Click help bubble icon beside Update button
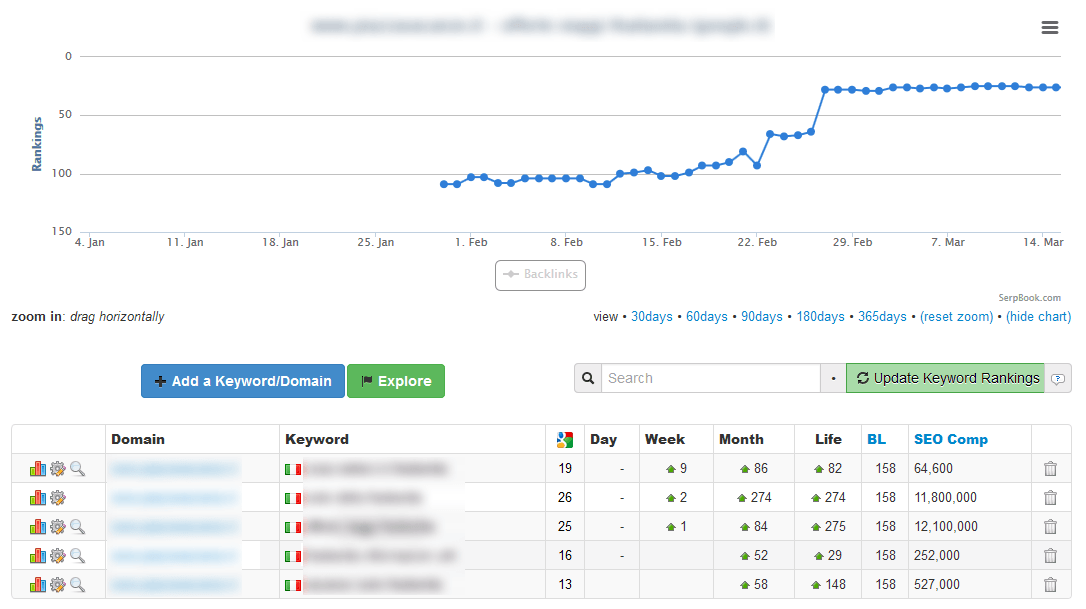This screenshot has width=1086, height=609. click(x=1058, y=378)
